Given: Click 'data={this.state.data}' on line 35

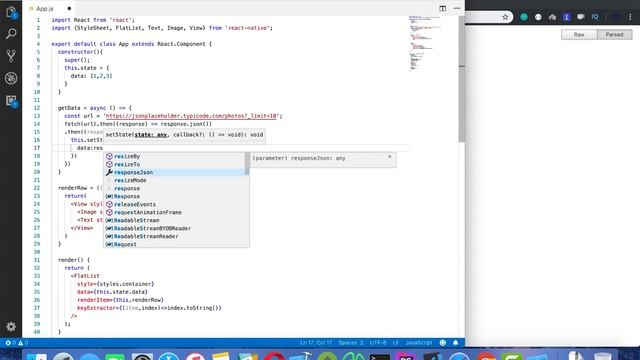Looking at the screenshot, I should tap(112, 292).
